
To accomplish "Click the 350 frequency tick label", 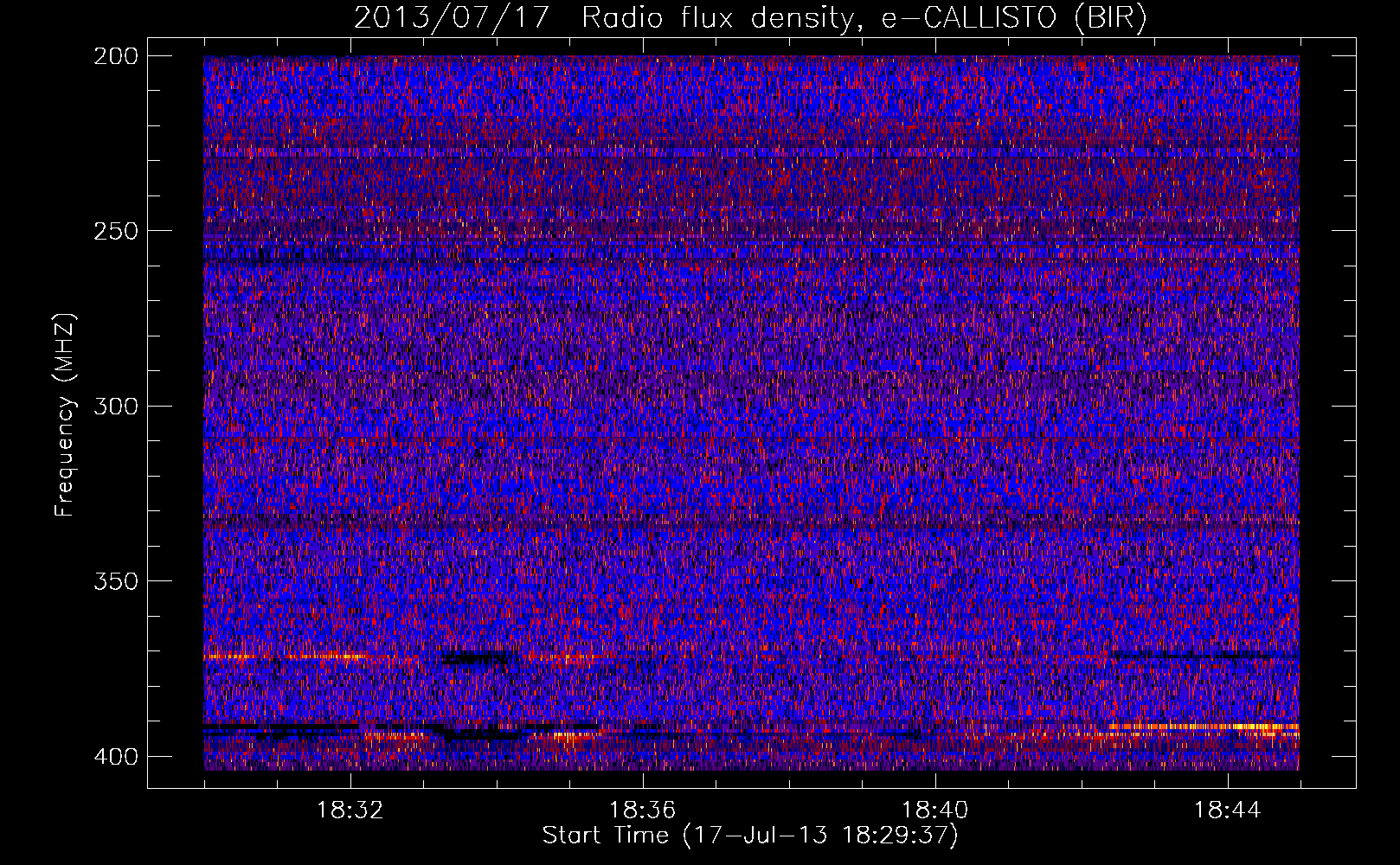I will click(115, 580).
